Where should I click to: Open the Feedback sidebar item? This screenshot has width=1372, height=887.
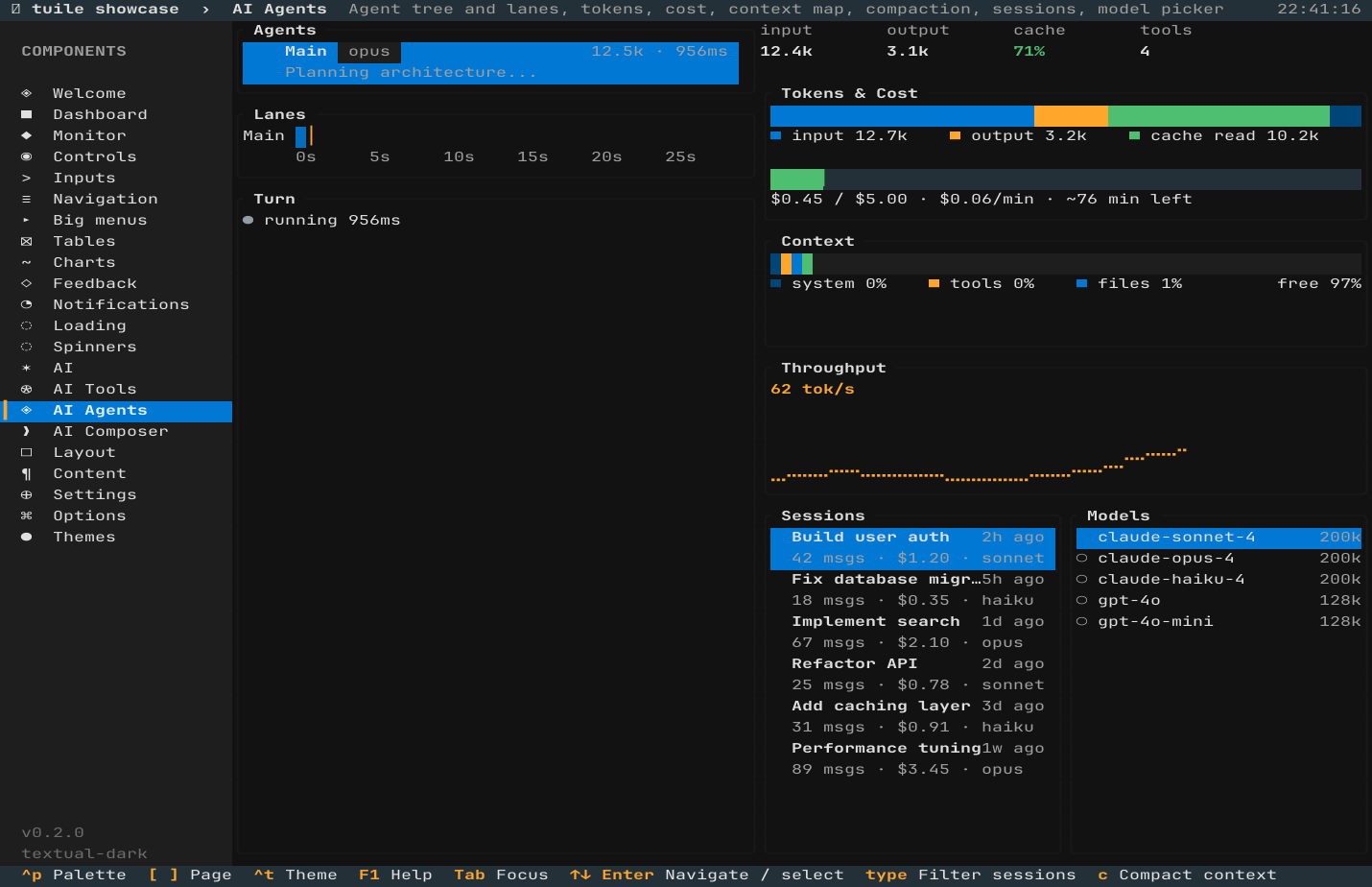[x=116, y=283]
